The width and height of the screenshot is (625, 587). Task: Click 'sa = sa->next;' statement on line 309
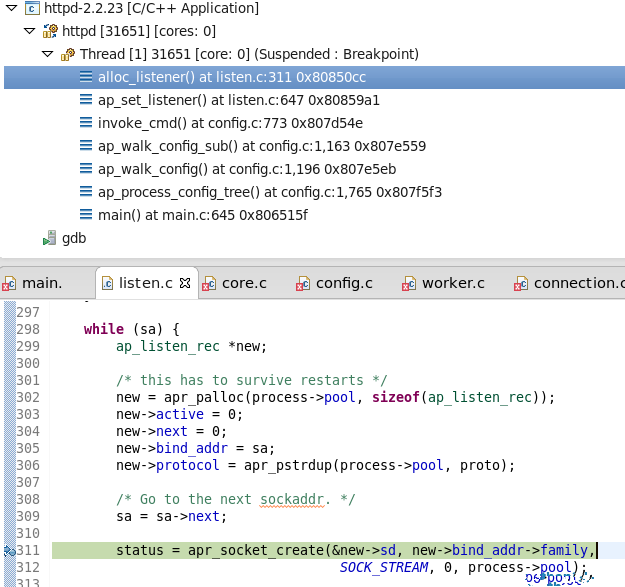click(x=171, y=516)
